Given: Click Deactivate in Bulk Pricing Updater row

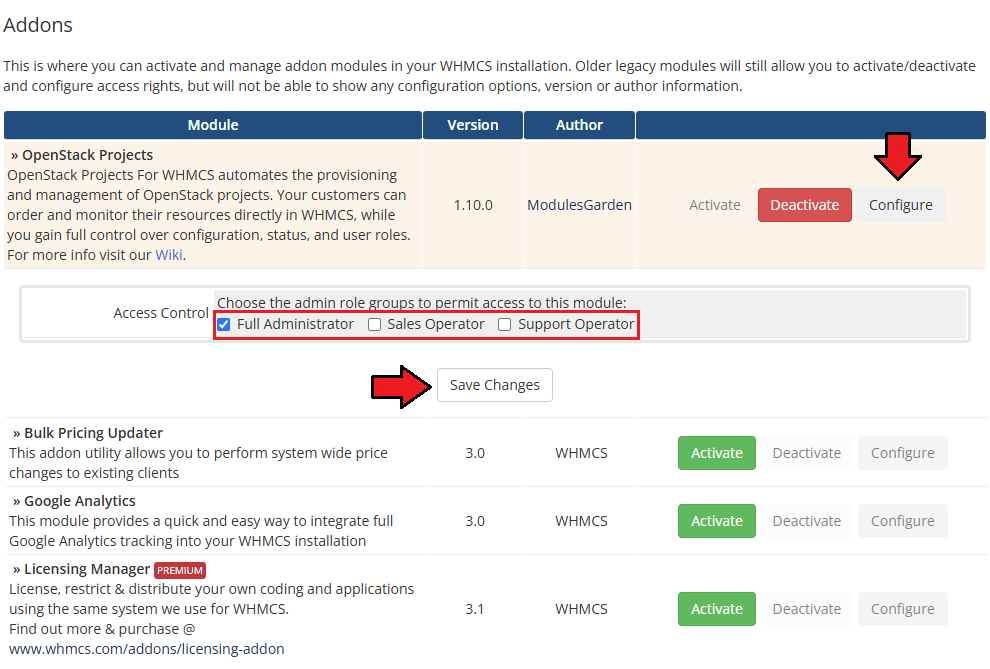Looking at the screenshot, I should 806,453.
